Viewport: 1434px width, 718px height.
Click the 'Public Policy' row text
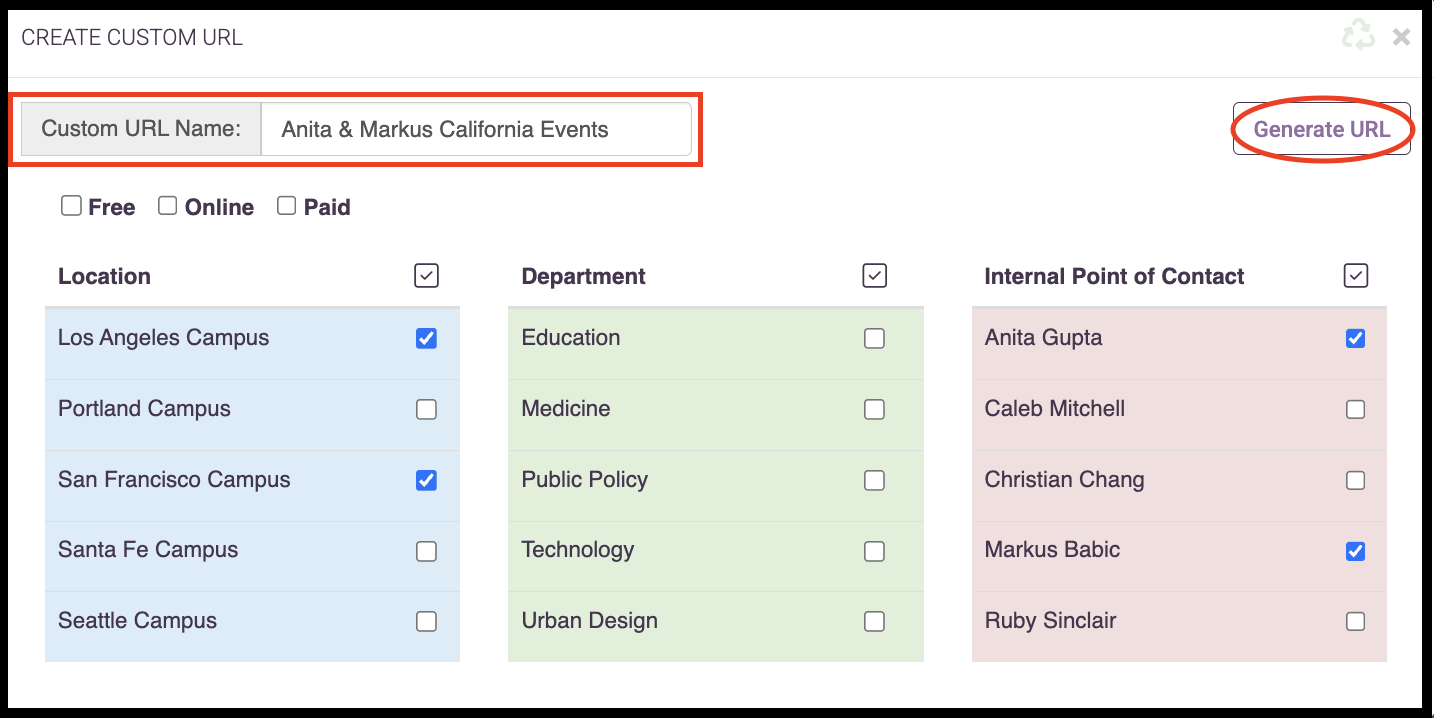pos(585,480)
